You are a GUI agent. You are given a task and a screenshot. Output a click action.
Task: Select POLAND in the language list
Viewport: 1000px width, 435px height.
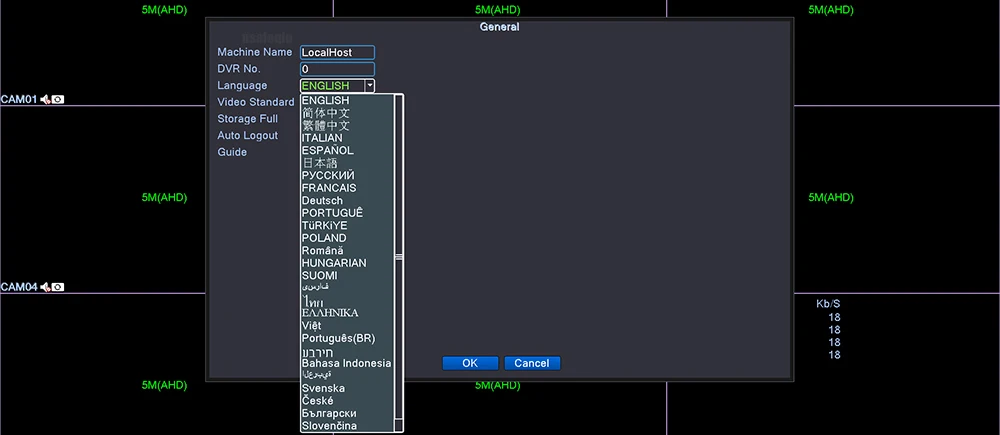point(347,238)
